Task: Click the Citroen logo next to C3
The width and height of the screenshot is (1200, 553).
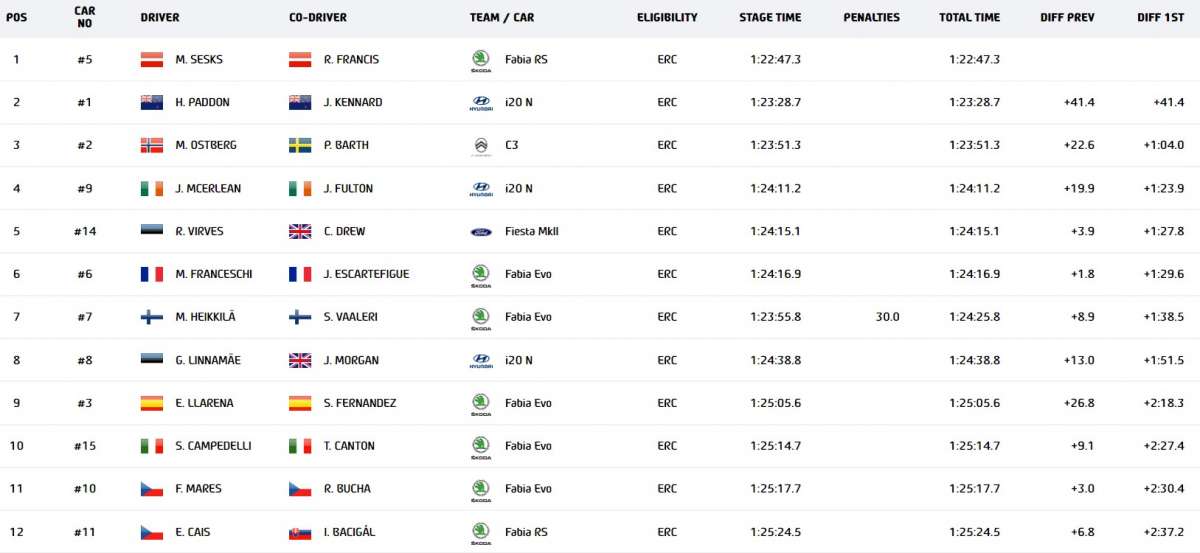Action: 481,146
